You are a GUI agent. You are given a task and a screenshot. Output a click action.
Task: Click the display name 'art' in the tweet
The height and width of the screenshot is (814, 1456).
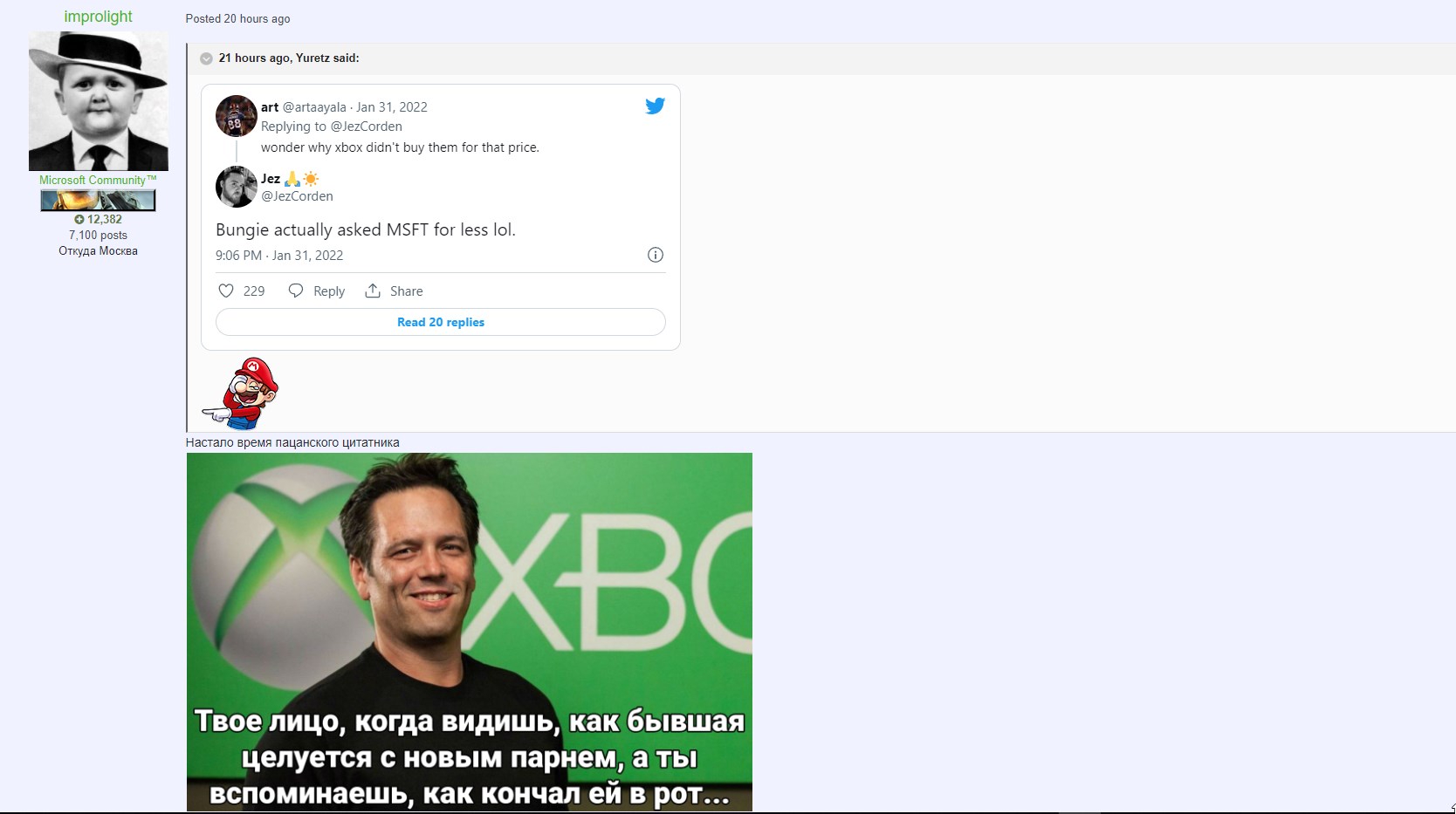[x=270, y=106]
